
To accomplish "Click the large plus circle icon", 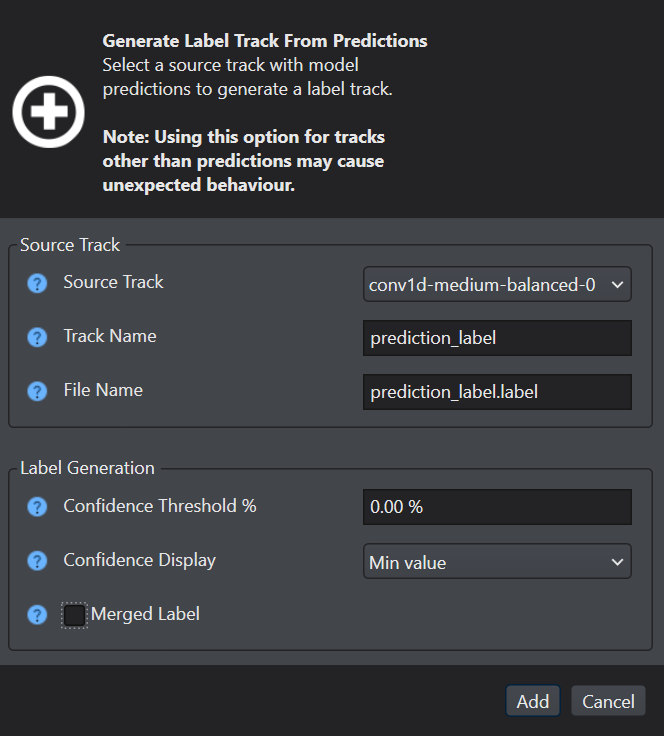I will (x=48, y=112).
